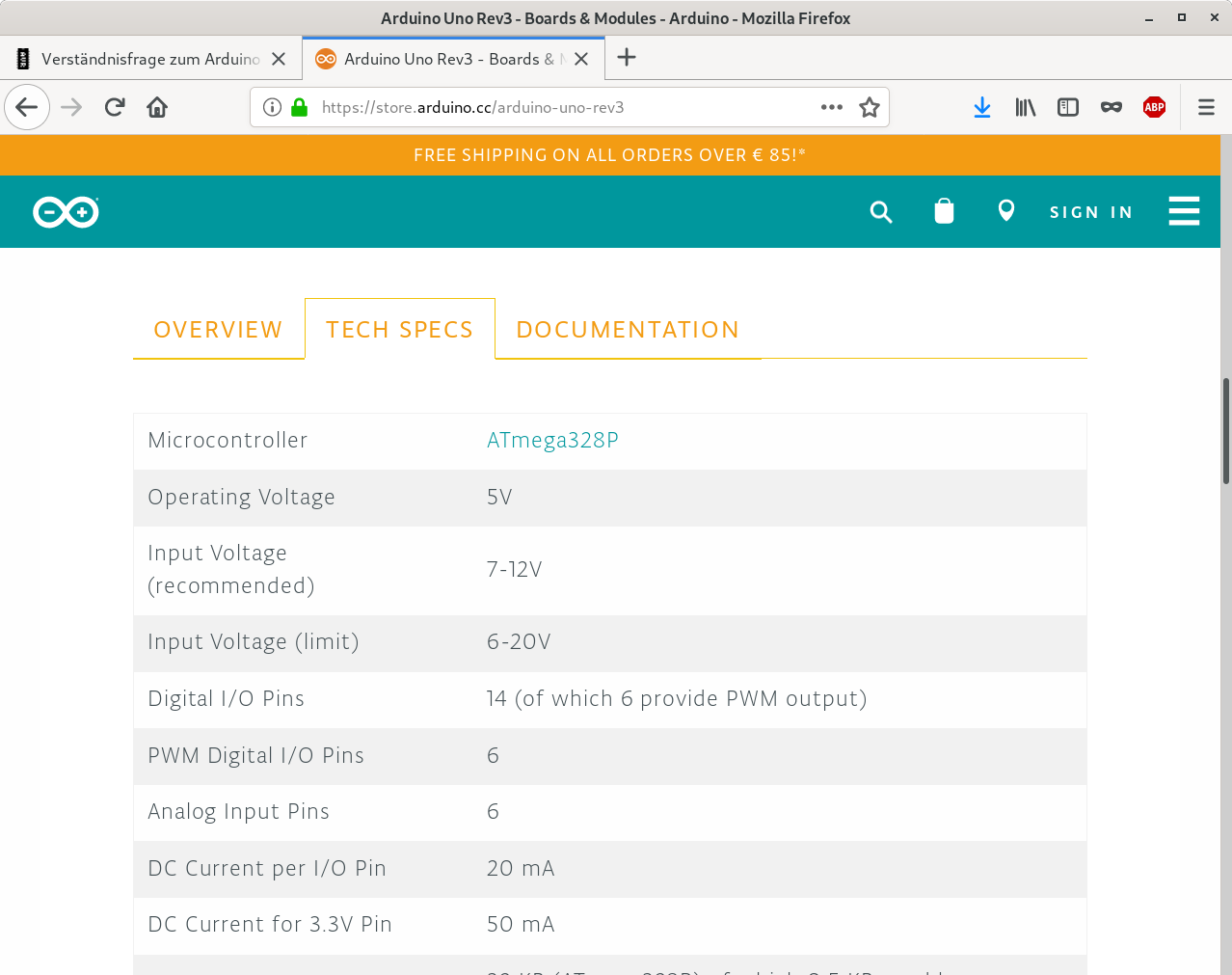1232x975 pixels.
Task: Select the TECH SPECS tab
Action: pyautogui.click(x=400, y=330)
